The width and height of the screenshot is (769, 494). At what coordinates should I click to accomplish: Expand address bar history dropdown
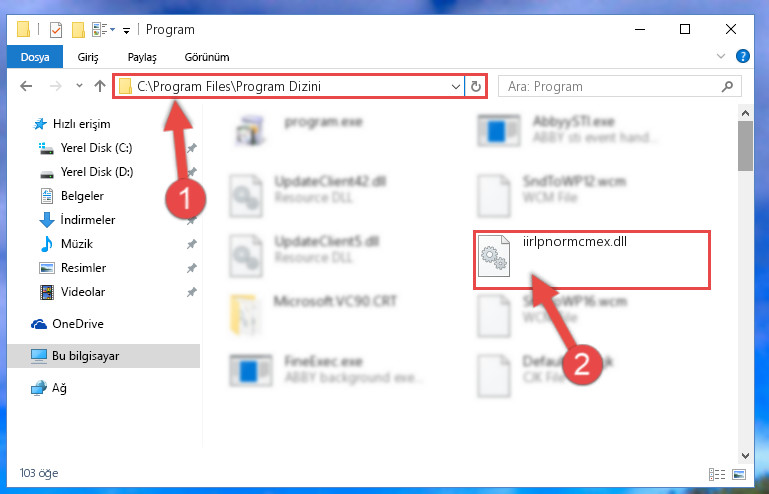click(x=455, y=87)
